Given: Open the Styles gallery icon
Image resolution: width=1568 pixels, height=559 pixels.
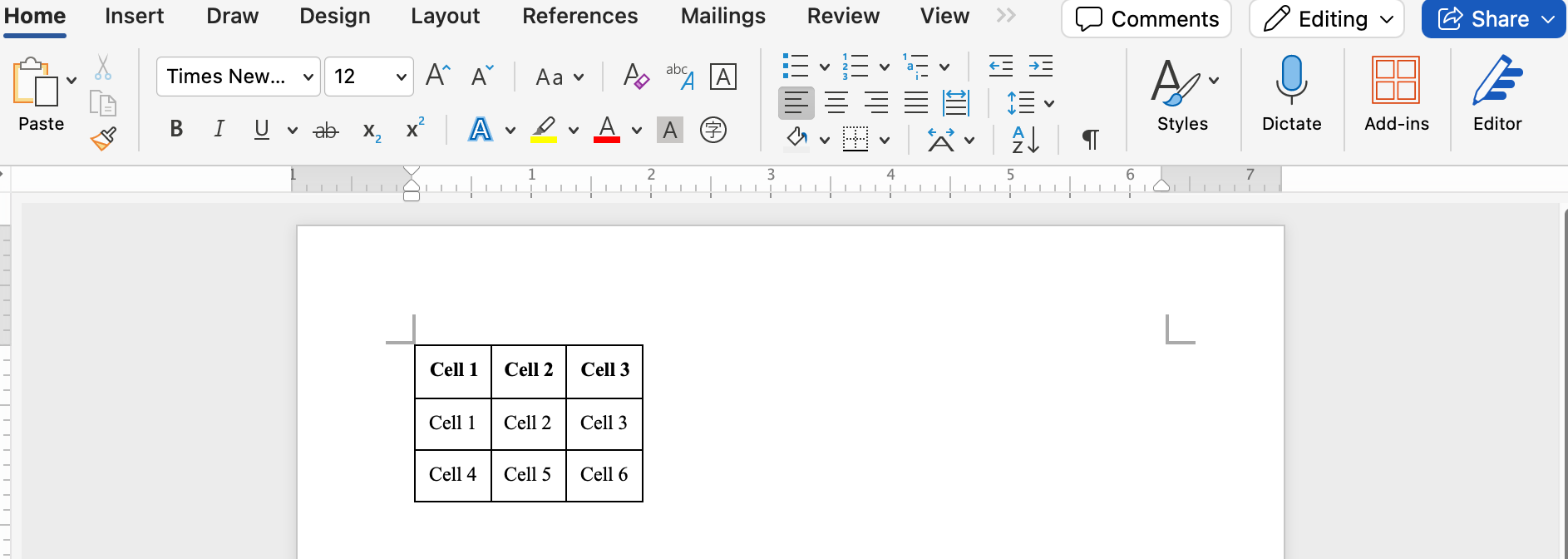Looking at the screenshot, I should [1176, 82].
